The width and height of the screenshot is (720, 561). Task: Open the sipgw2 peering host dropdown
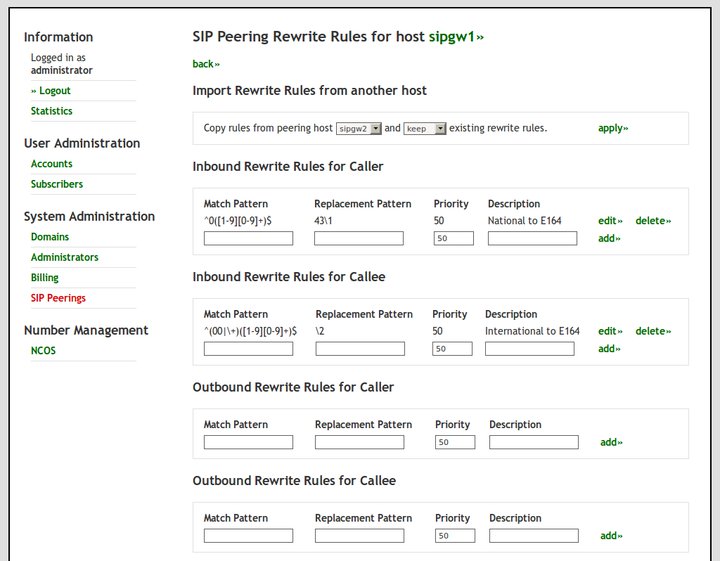359,129
